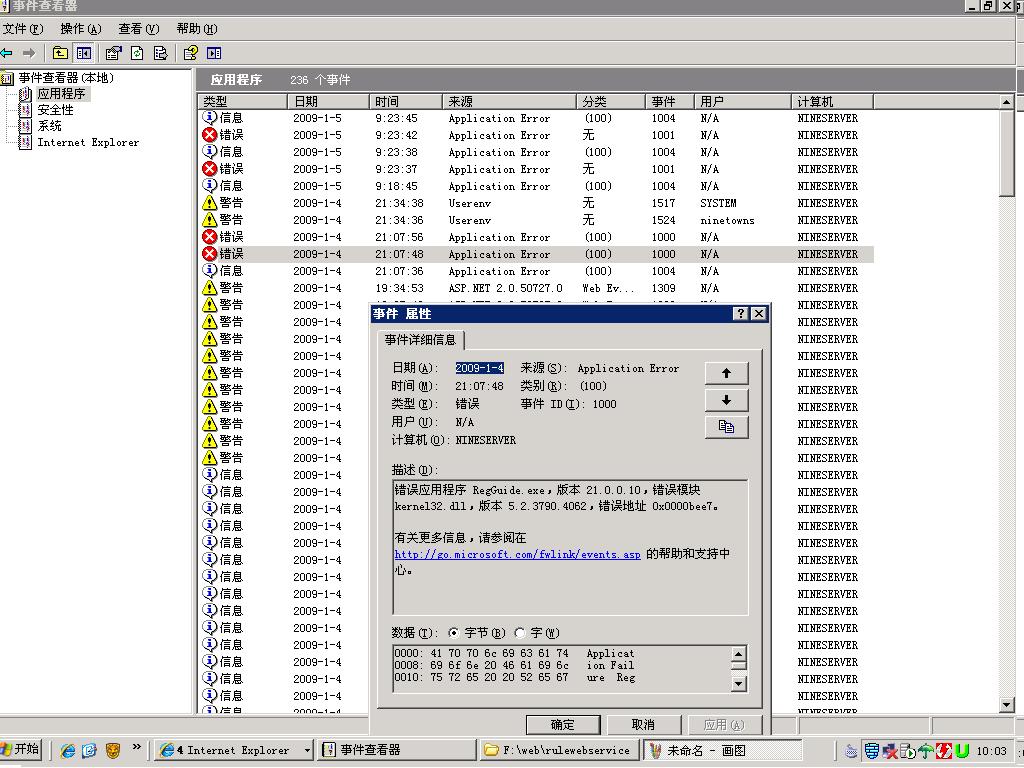The height and width of the screenshot is (768, 1024).
Task: Show the previous event with up arrow button
Action: coord(726,373)
